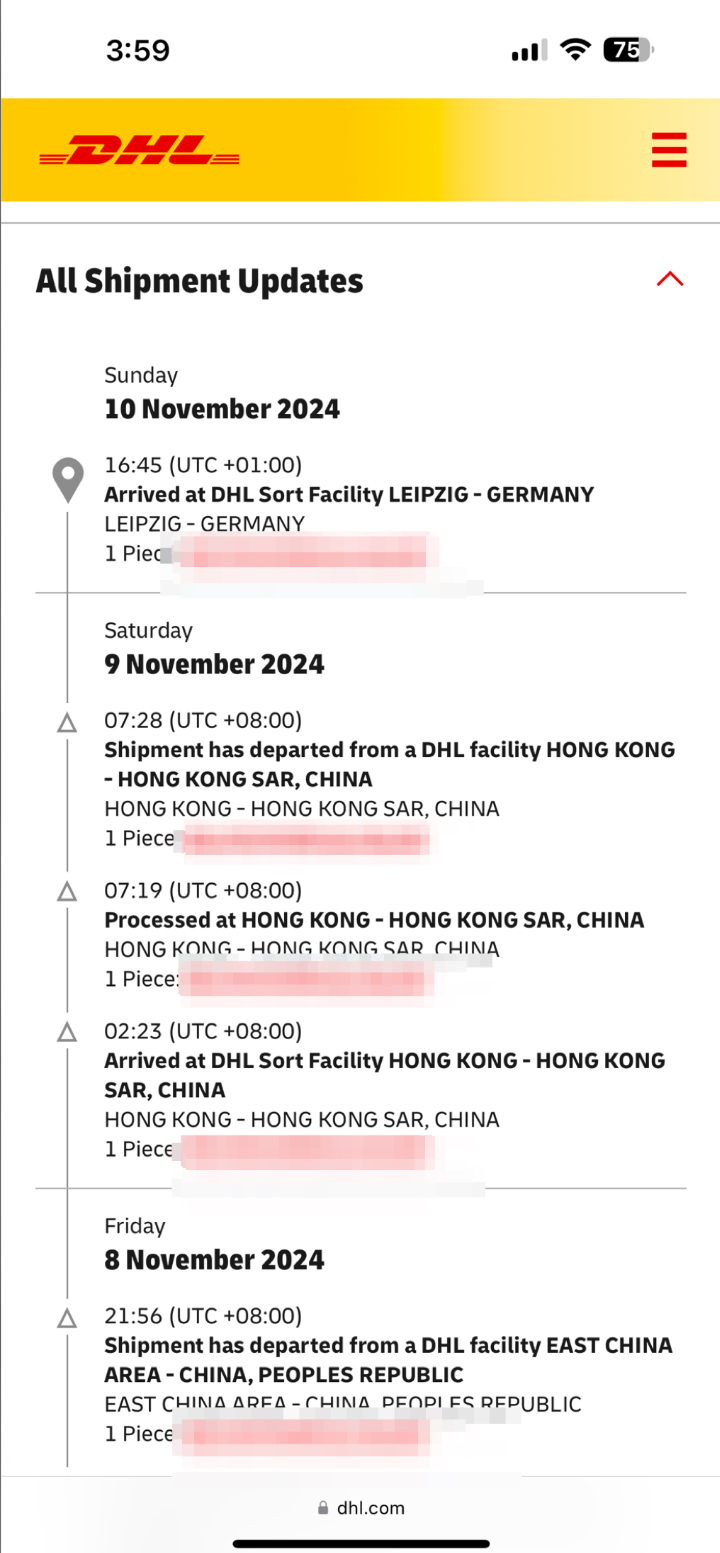Select Arrived at DHL Sort Facility LEIPZIG entry
The image size is (720, 1553).
point(349,494)
